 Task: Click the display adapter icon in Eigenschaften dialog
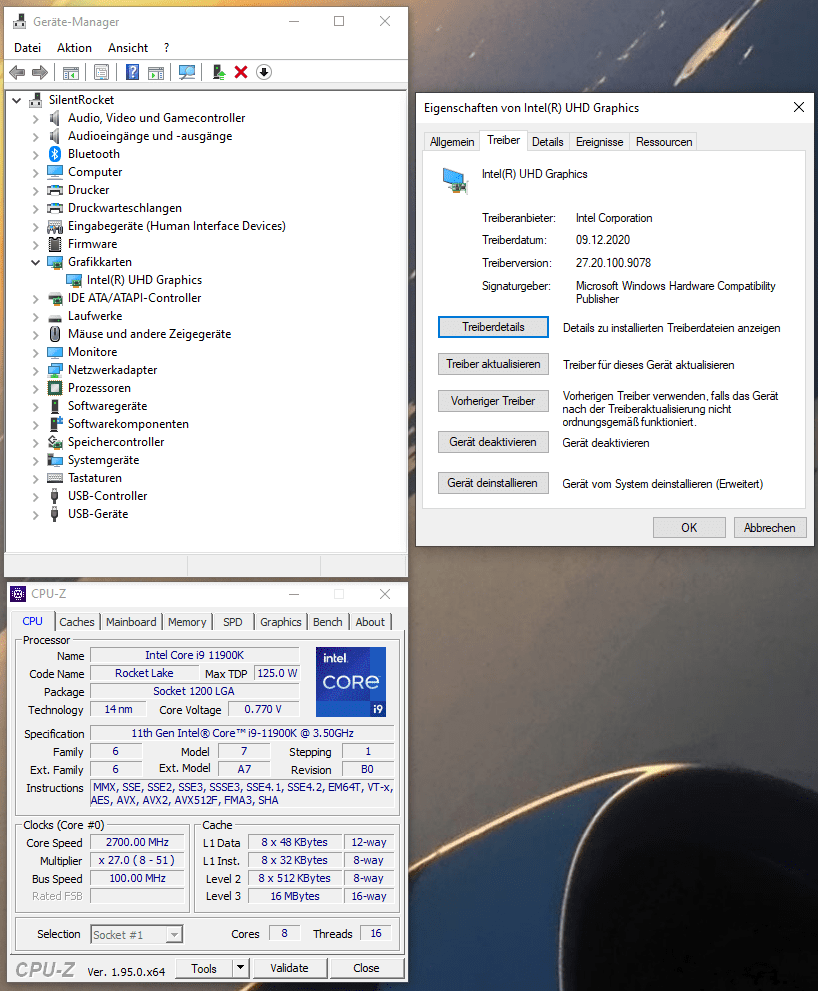pos(455,180)
